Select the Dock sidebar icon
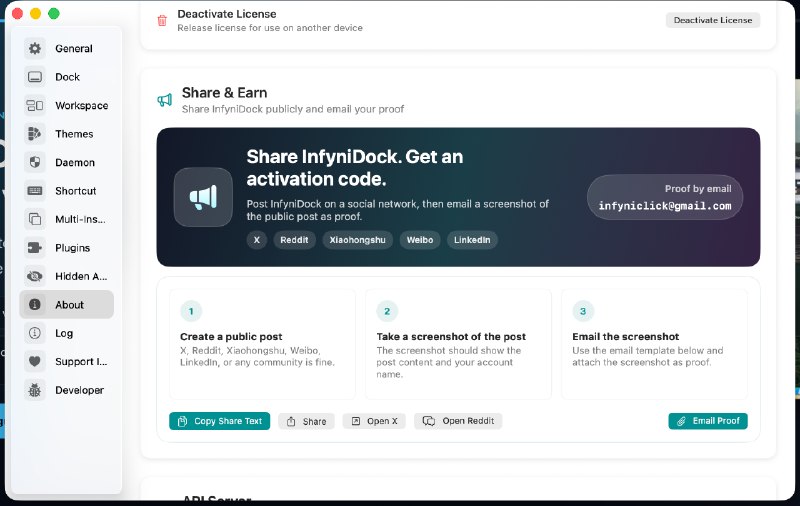Viewport: 800px width, 506px height. pos(35,77)
